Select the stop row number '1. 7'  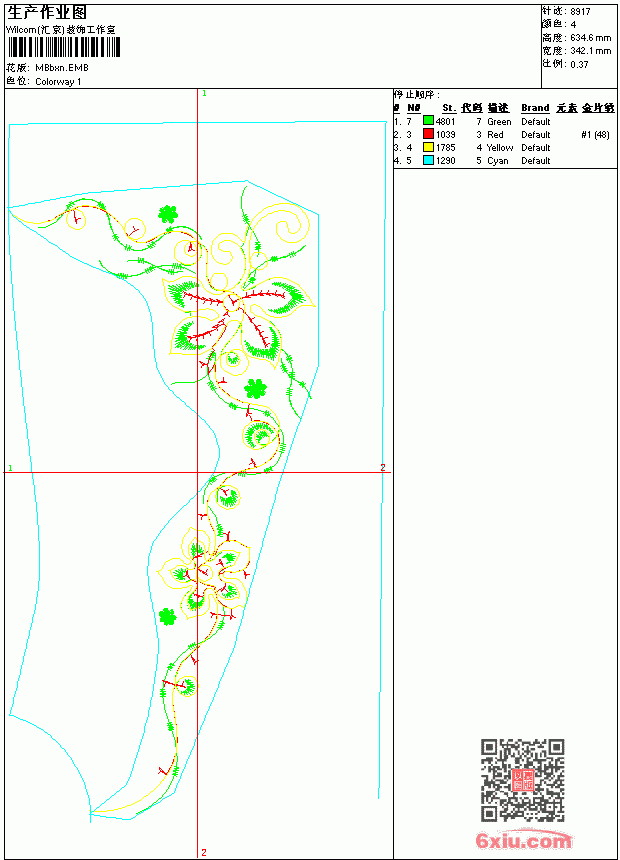tap(403, 121)
